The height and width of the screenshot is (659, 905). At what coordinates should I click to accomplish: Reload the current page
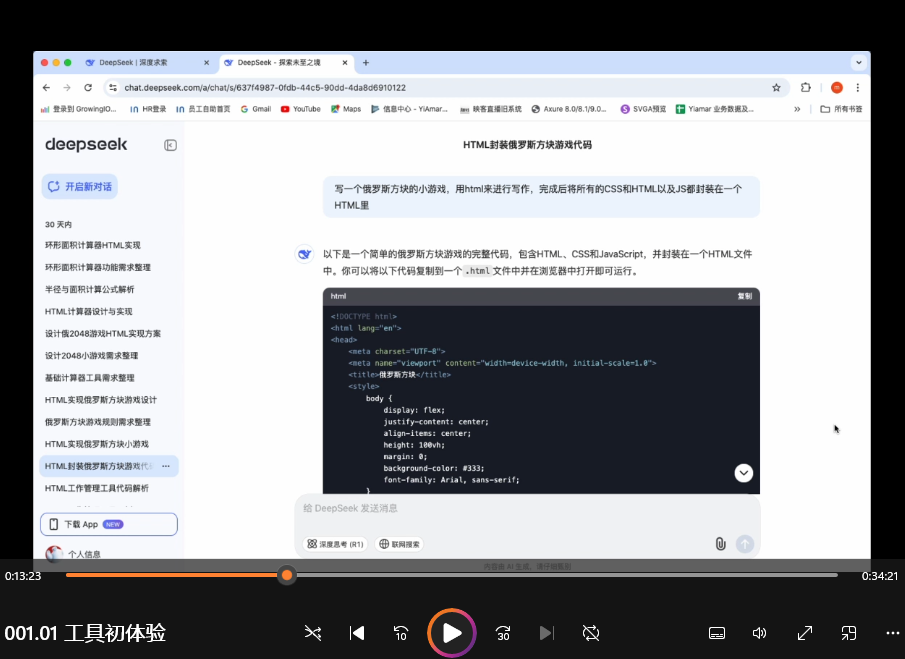(x=88, y=88)
